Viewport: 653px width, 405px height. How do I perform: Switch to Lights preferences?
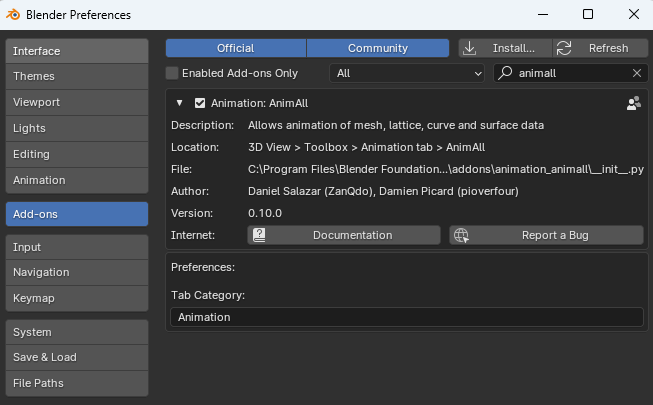pyautogui.click(x=77, y=128)
